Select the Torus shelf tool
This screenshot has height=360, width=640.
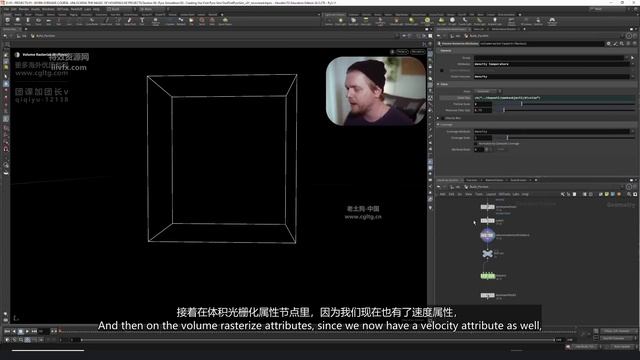pyautogui.click(x=38, y=21)
